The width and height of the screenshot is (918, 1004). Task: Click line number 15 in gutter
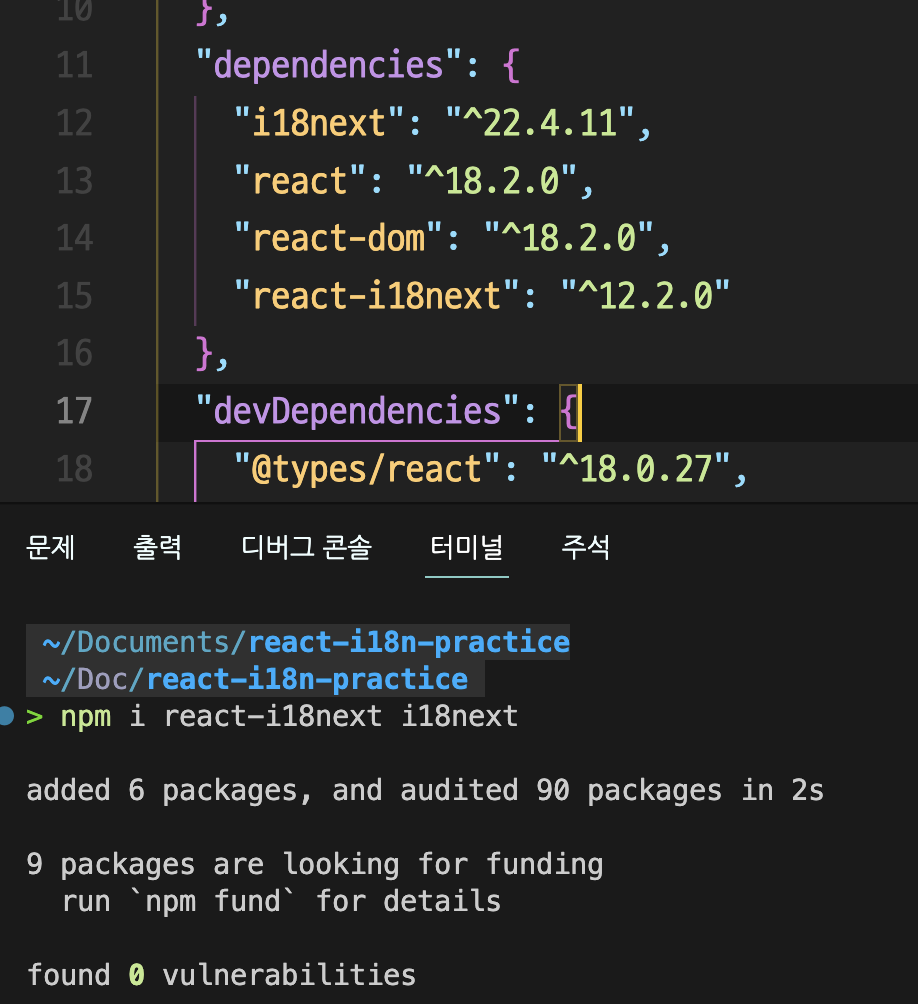[x=75, y=296]
